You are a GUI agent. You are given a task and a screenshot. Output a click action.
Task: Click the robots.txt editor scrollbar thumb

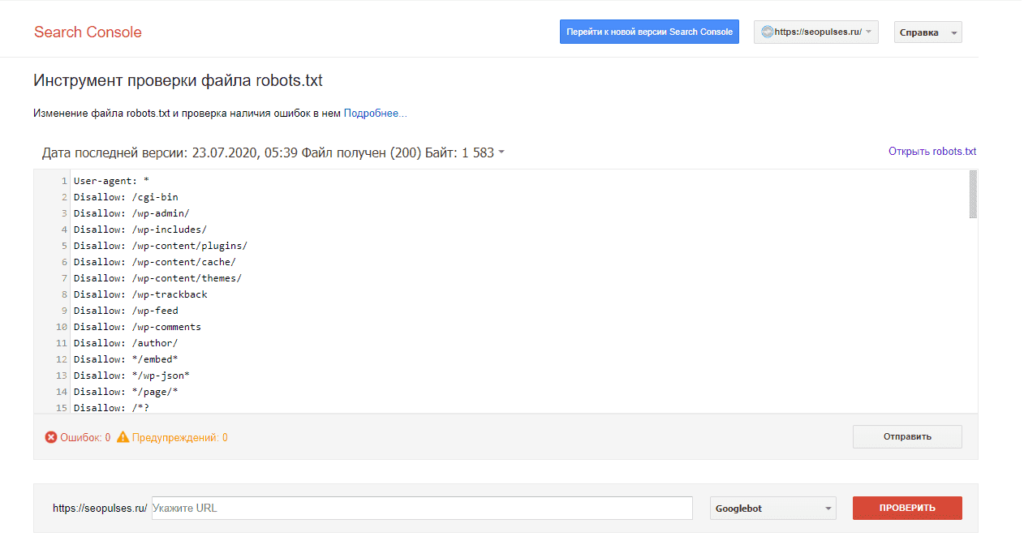pos(973,194)
